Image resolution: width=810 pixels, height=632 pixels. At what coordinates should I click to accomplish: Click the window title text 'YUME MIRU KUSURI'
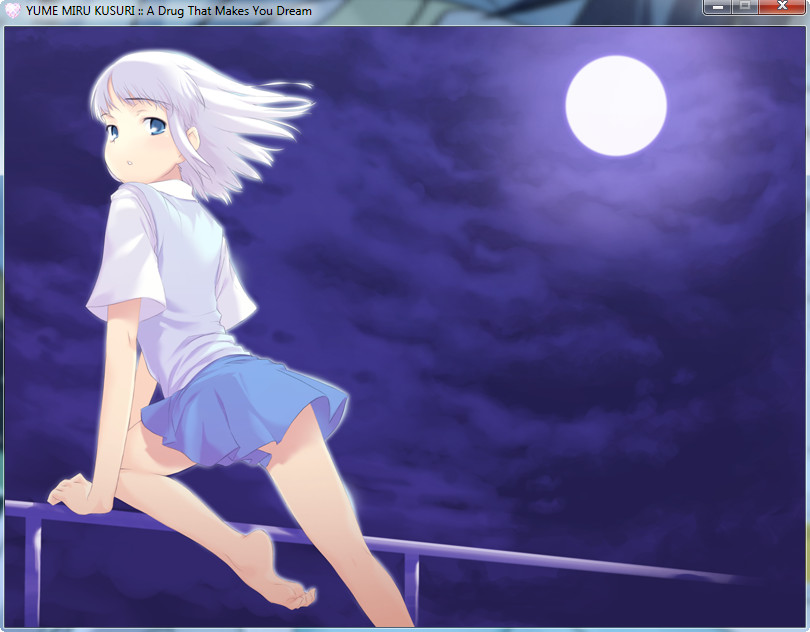80,11
